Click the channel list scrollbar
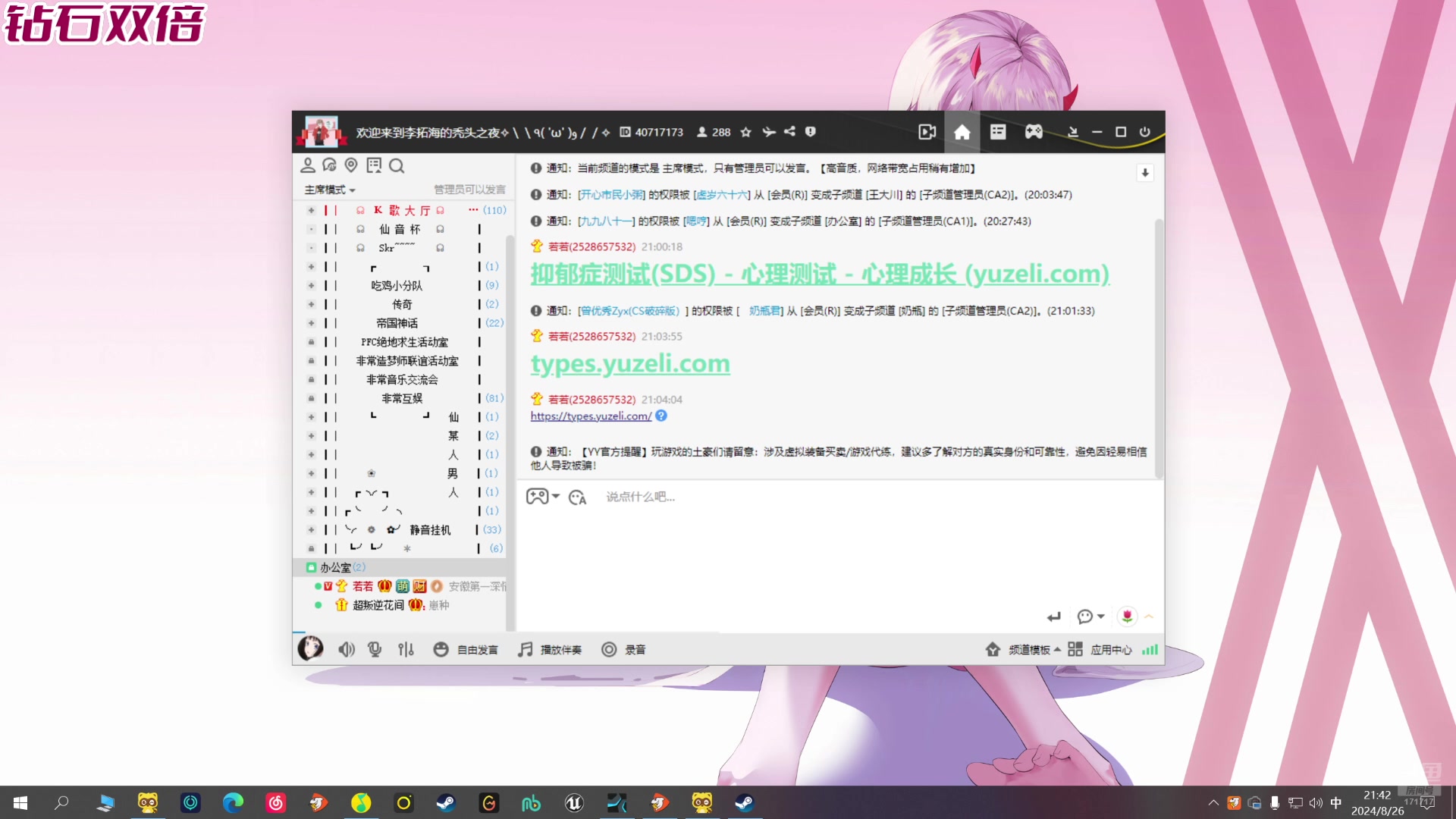The image size is (1456, 819). click(x=510, y=432)
